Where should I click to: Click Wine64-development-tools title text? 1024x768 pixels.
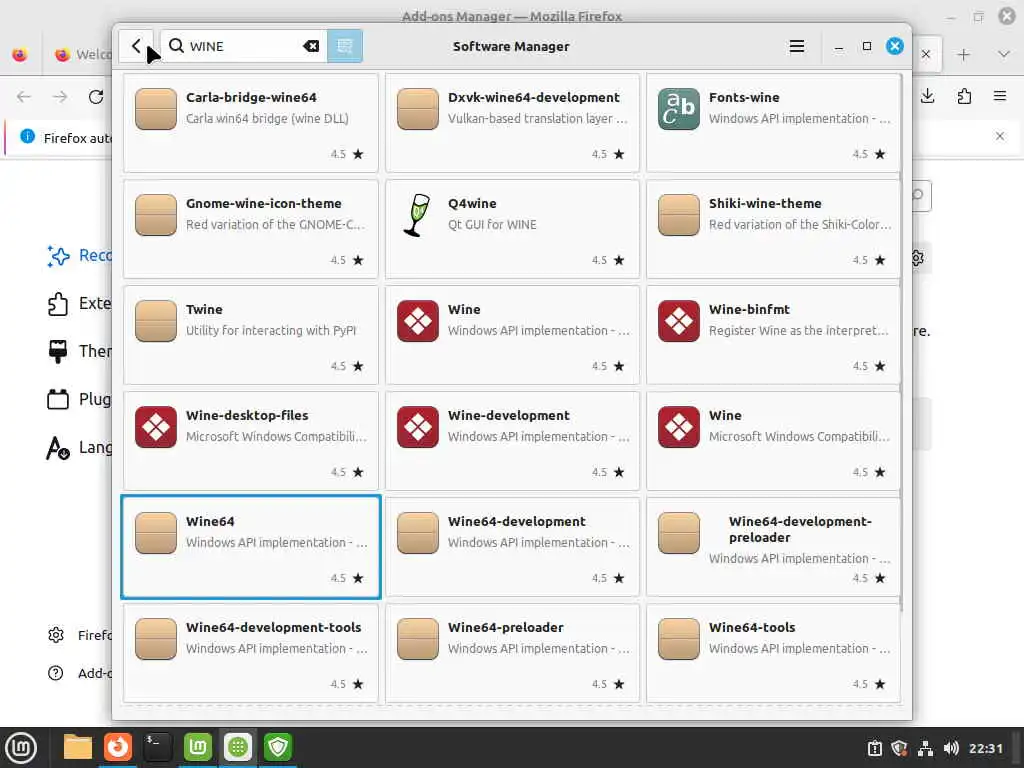coord(273,628)
